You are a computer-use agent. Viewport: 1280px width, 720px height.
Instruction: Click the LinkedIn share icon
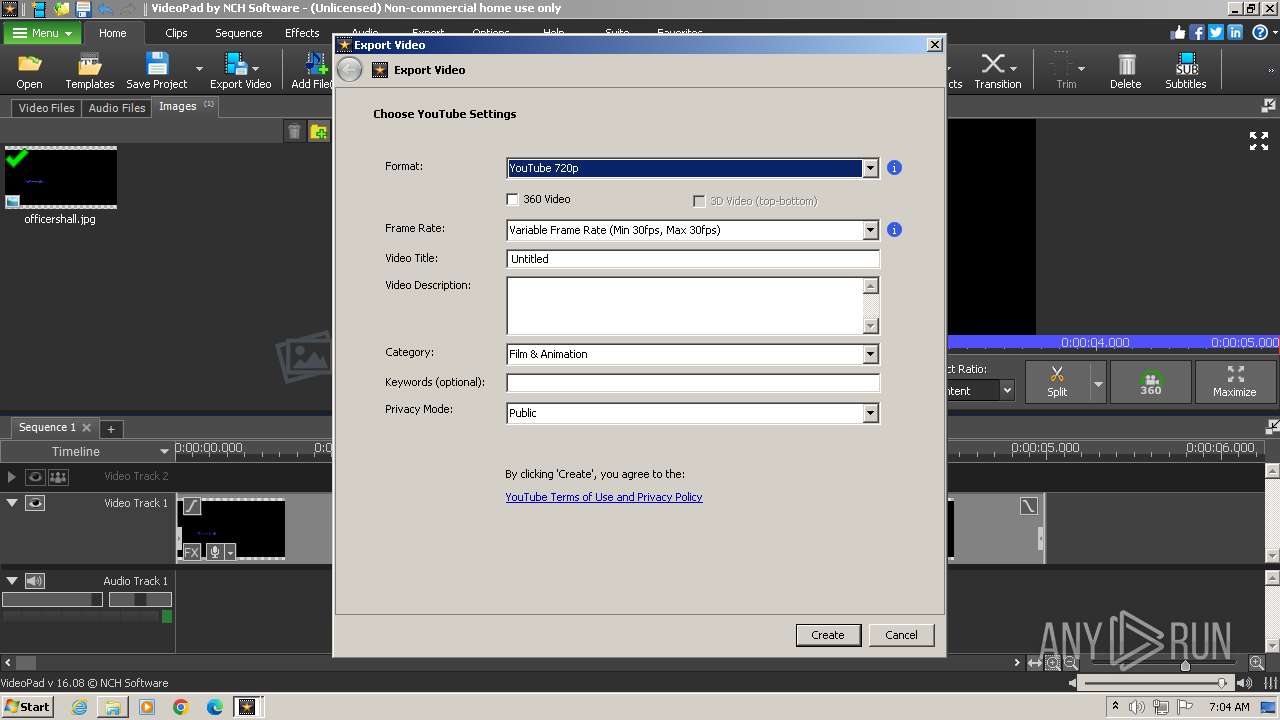click(x=1235, y=32)
